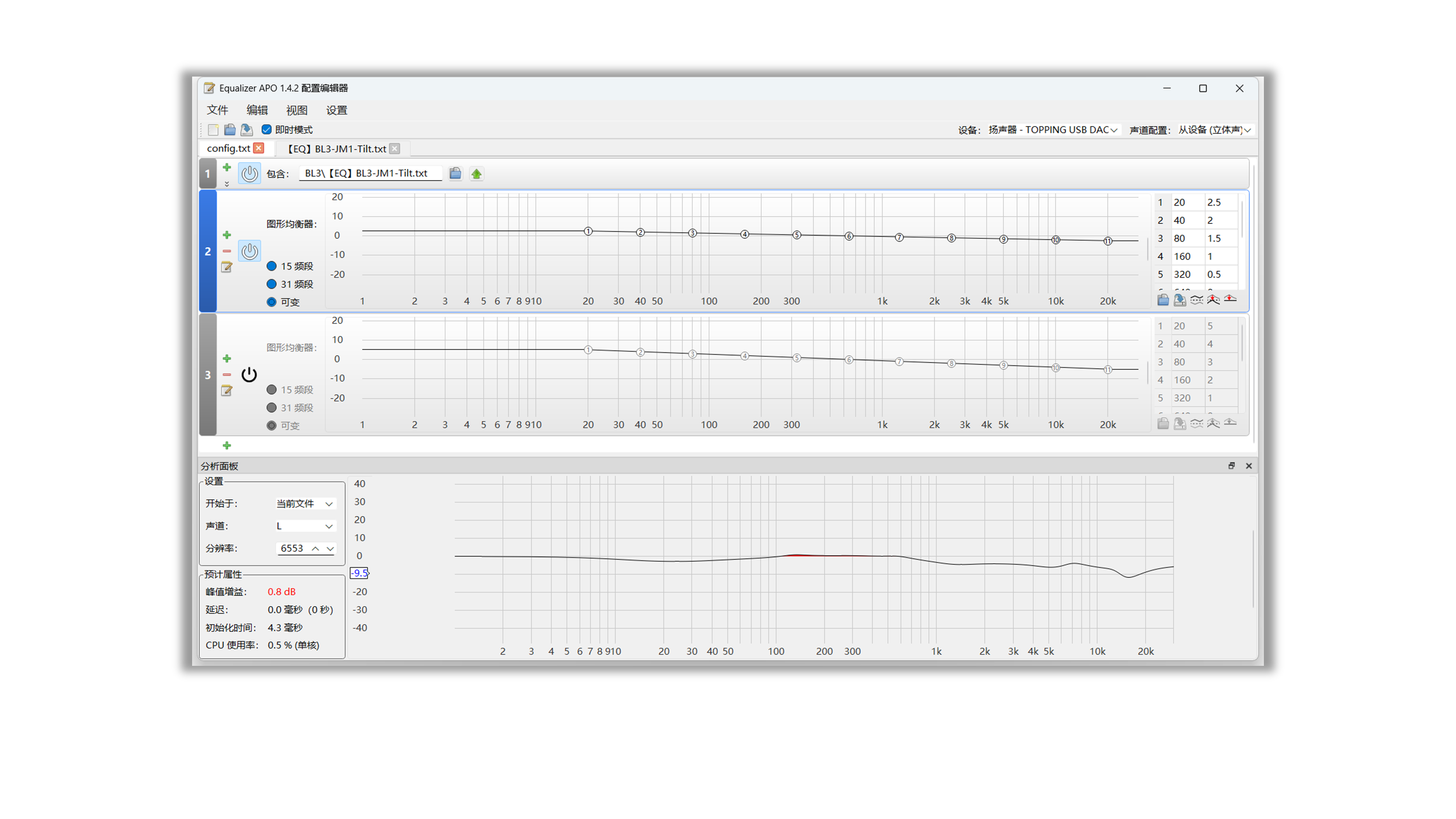Remove filter 3 with red minus icon
1456x819 pixels.
pos(227,375)
